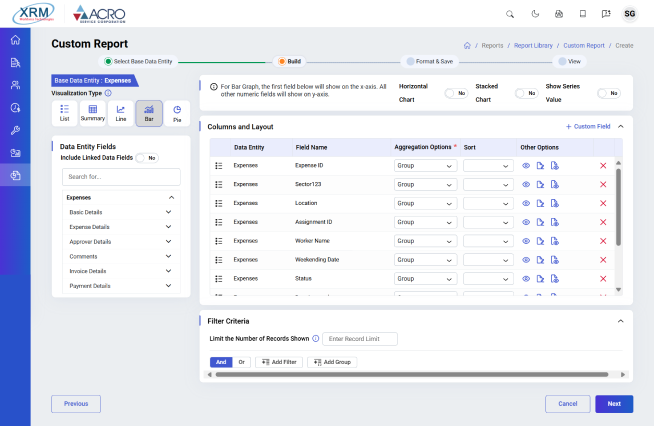Select the Pie visualization type

click(176, 113)
